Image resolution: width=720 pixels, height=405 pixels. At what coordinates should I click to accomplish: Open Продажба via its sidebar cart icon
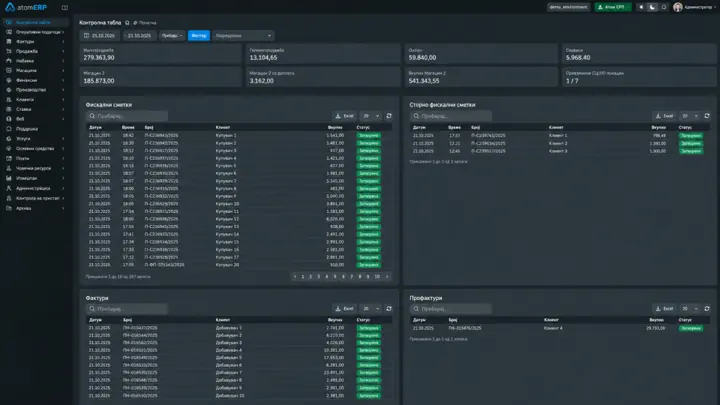click(x=9, y=51)
